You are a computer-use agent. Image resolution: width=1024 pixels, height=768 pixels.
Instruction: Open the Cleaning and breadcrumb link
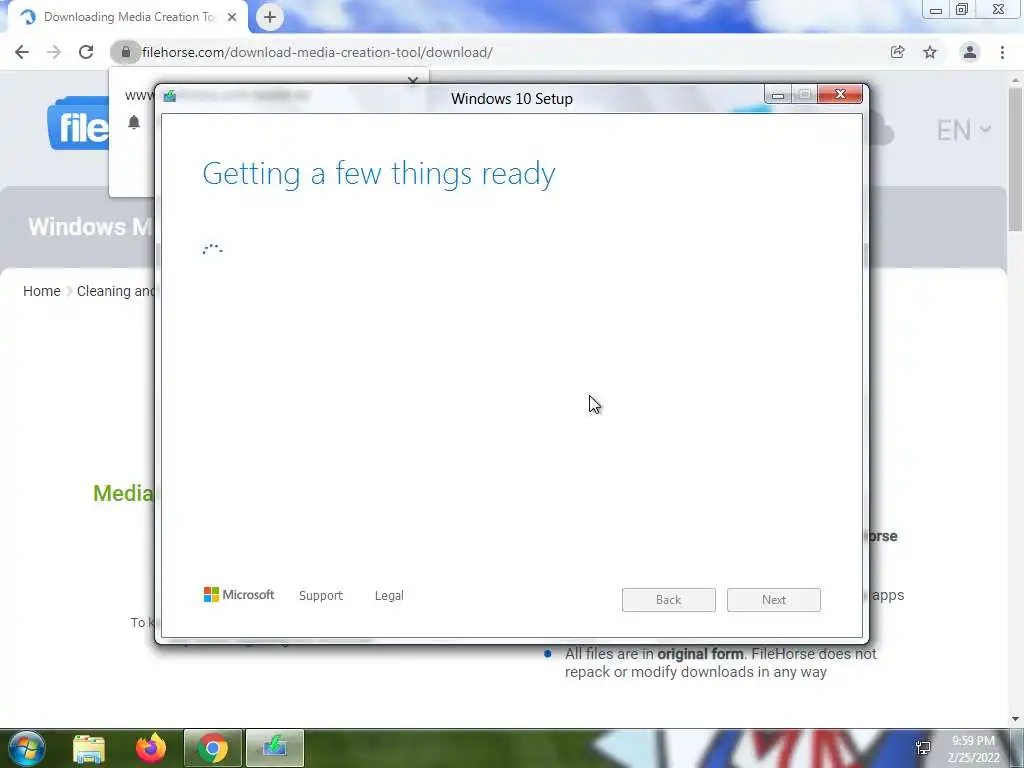[x=116, y=291]
